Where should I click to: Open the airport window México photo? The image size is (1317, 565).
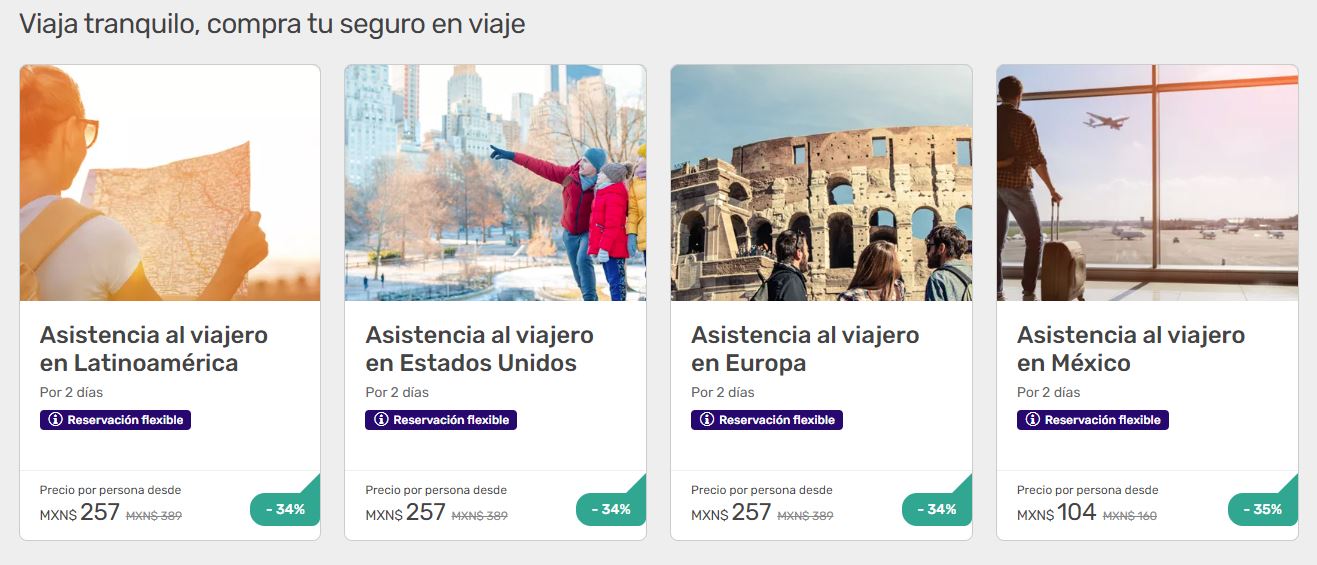point(1148,183)
